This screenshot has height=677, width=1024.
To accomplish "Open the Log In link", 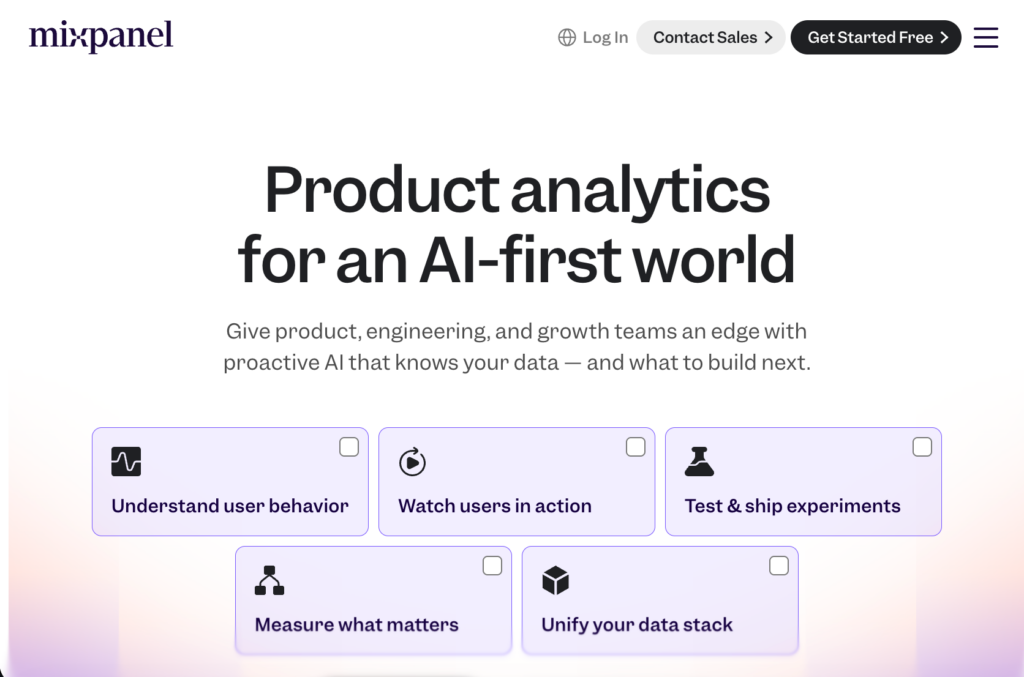I will coord(605,37).
